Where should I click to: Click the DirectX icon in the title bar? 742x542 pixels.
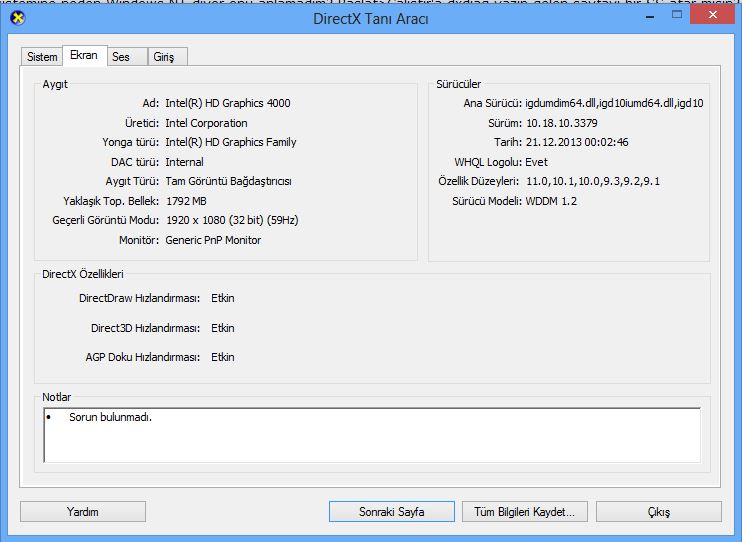pyautogui.click(x=18, y=18)
